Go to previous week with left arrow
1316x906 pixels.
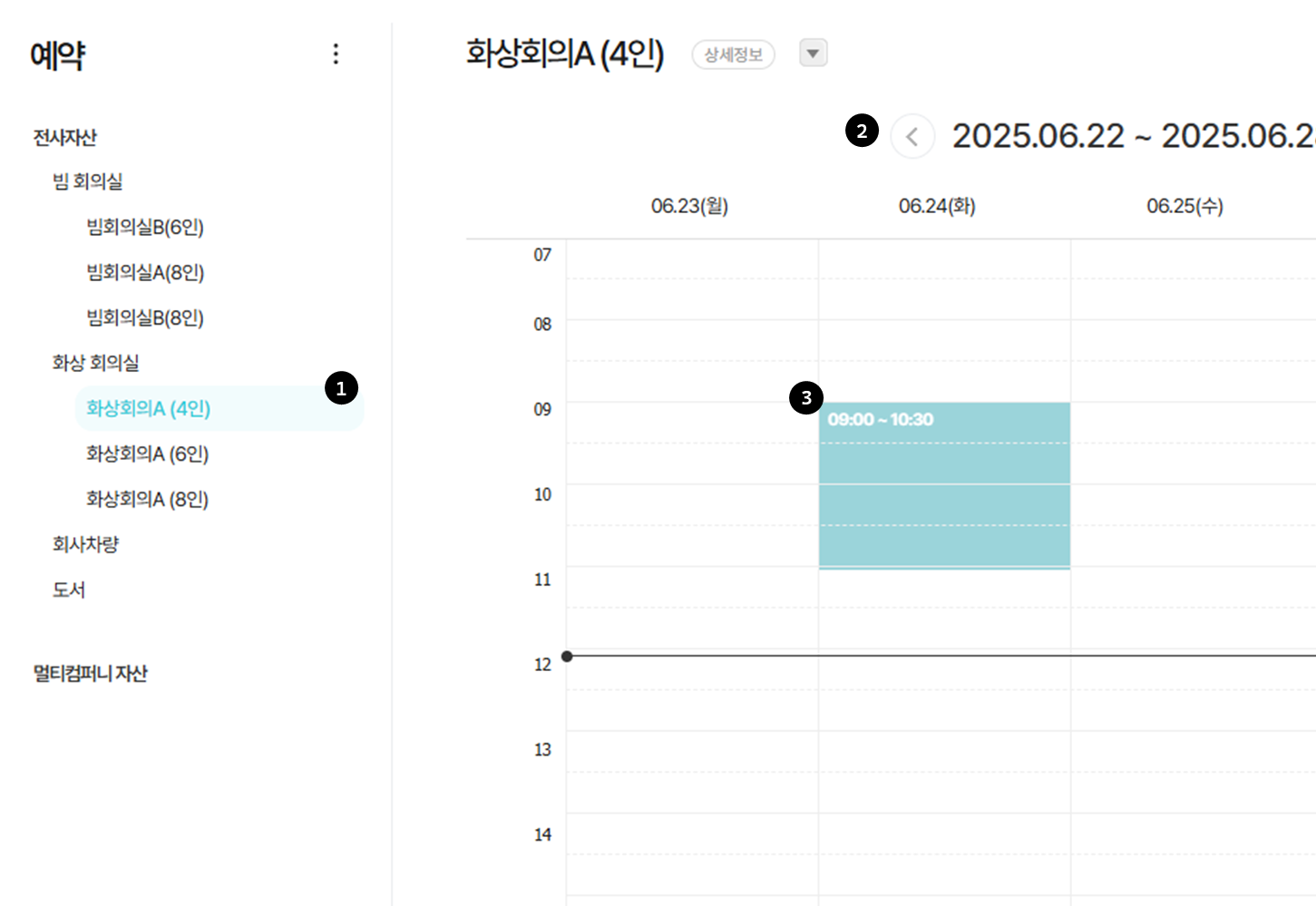912,137
